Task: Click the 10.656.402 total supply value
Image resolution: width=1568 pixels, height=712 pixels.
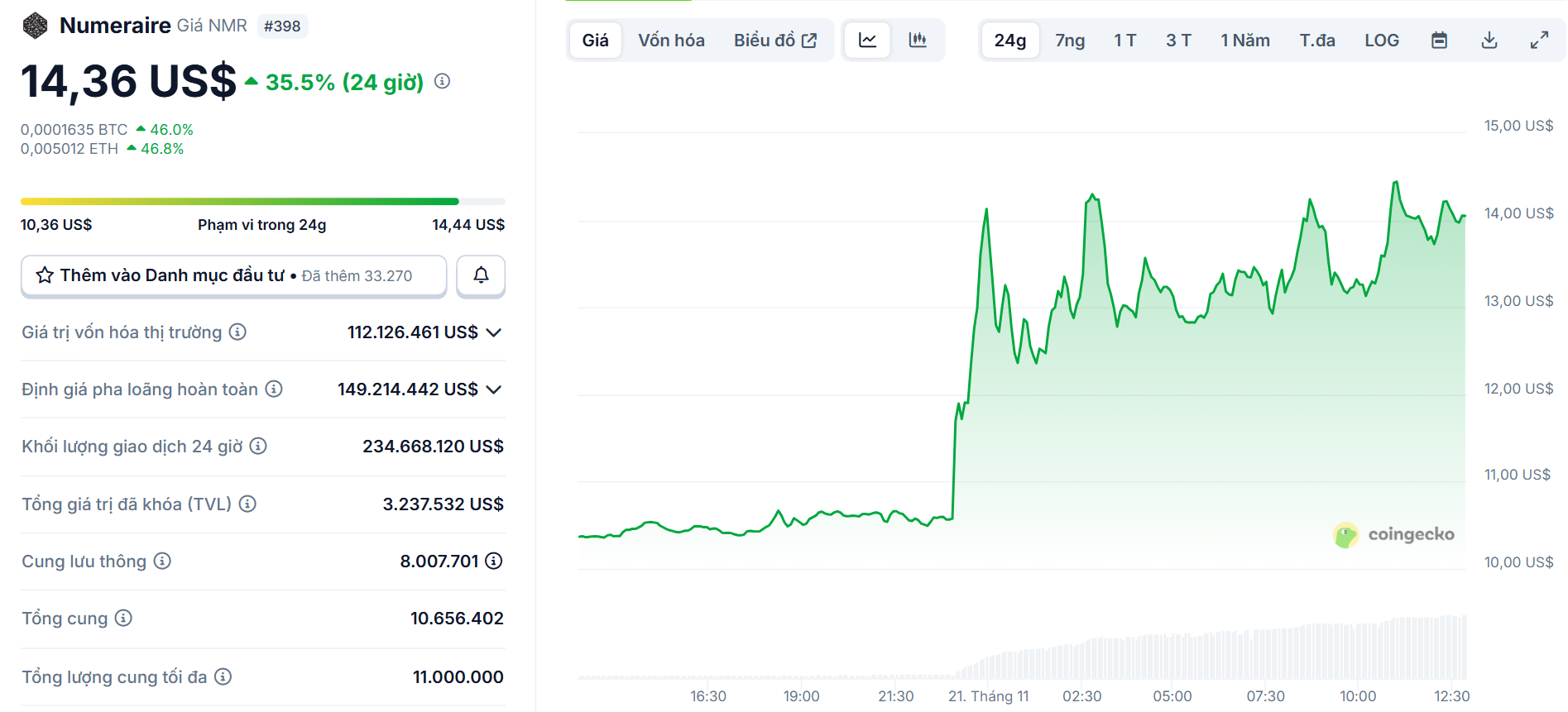Action: (457, 618)
